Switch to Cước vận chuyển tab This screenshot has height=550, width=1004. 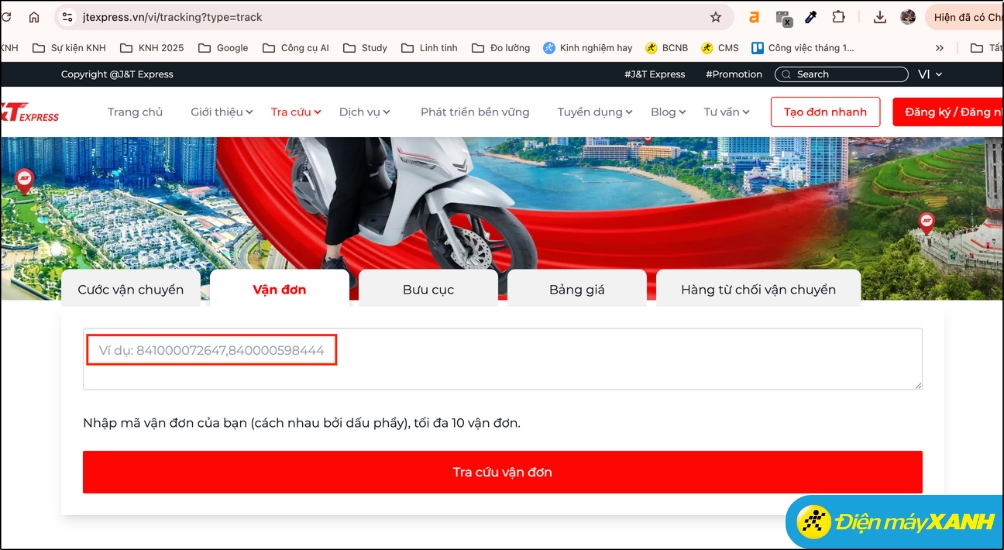(131, 289)
